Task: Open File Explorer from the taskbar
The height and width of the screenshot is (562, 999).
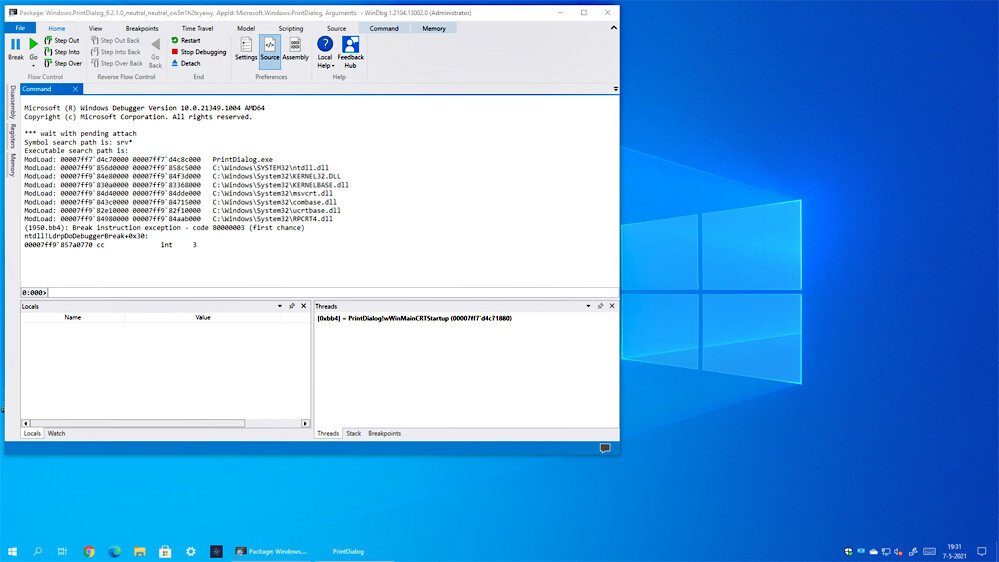Action: click(x=140, y=551)
